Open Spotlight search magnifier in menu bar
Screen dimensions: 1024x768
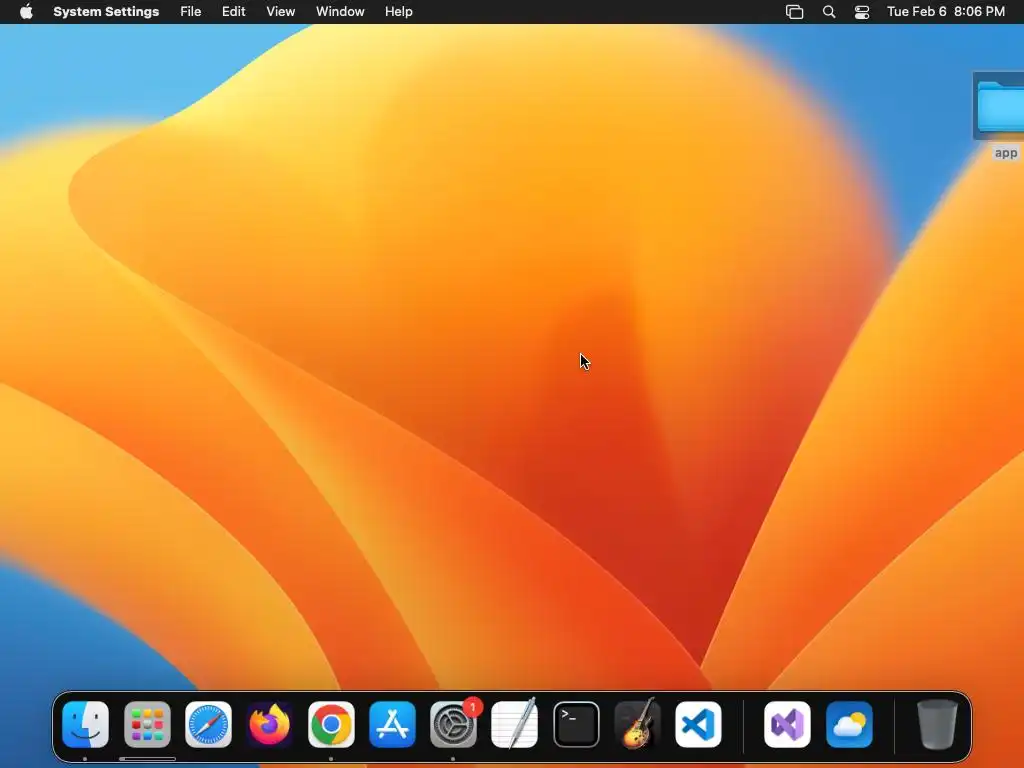(829, 12)
